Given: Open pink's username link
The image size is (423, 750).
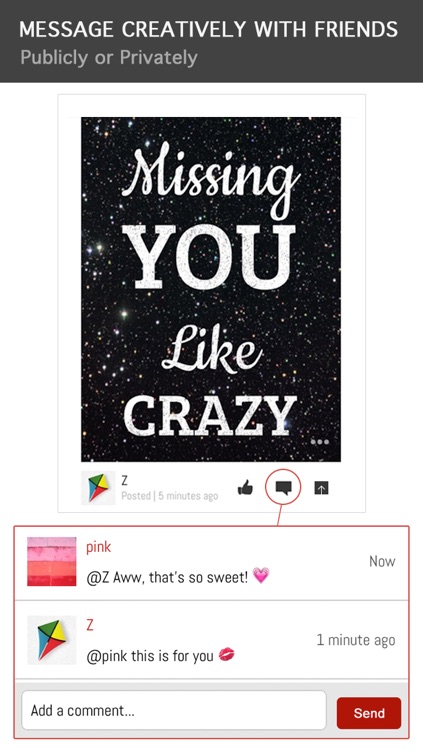Looking at the screenshot, I should click(x=99, y=547).
